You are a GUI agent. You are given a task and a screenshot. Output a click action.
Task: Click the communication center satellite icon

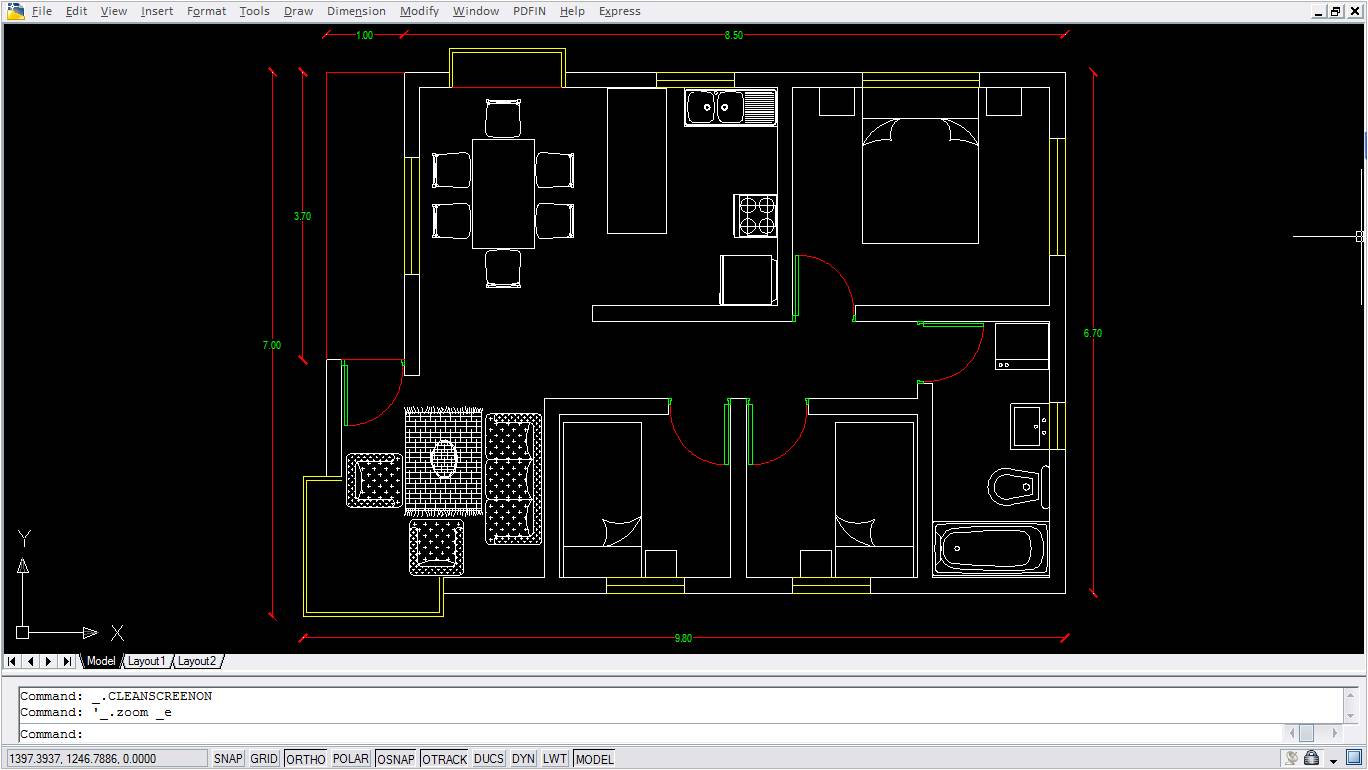pos(1292,759)
